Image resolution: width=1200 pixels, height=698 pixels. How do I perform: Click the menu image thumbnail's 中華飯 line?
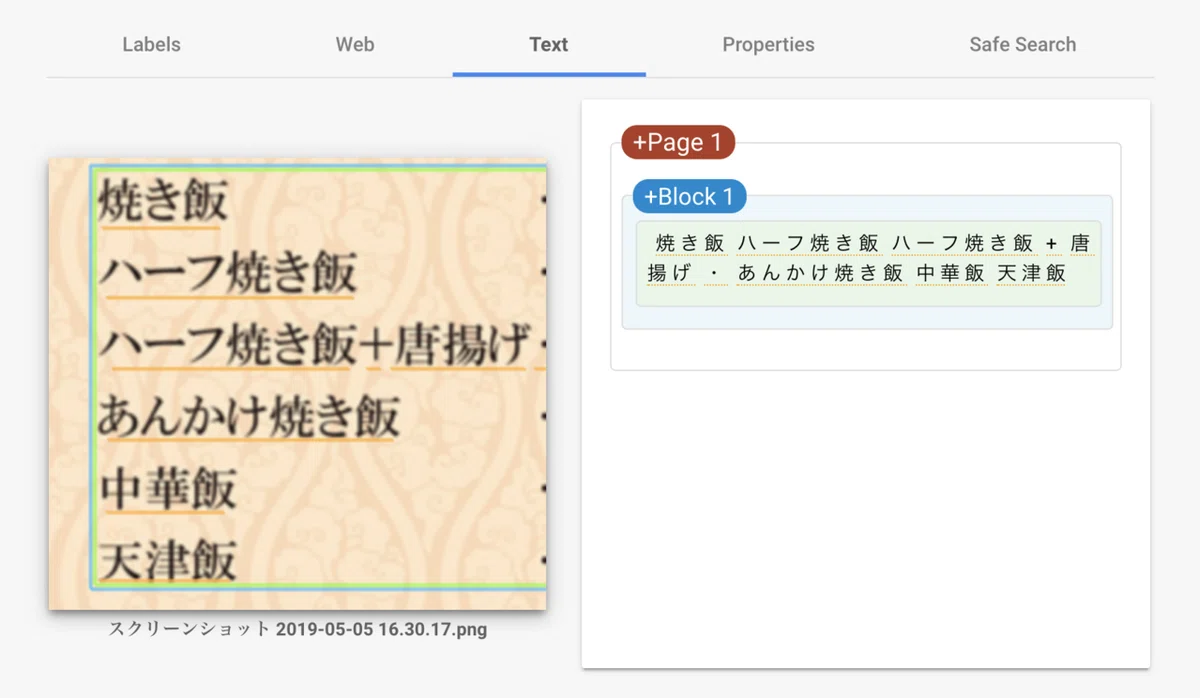168,490
